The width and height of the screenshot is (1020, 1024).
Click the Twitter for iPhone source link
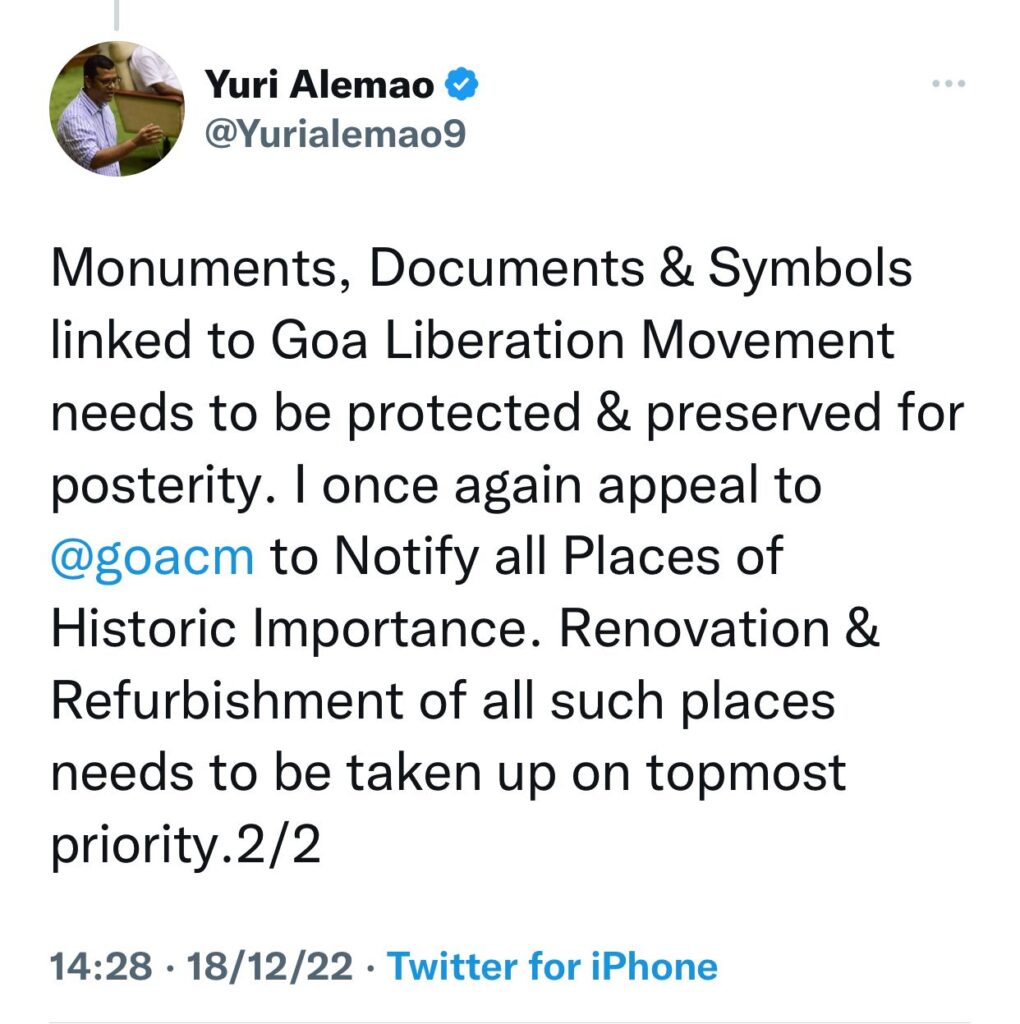552,966
